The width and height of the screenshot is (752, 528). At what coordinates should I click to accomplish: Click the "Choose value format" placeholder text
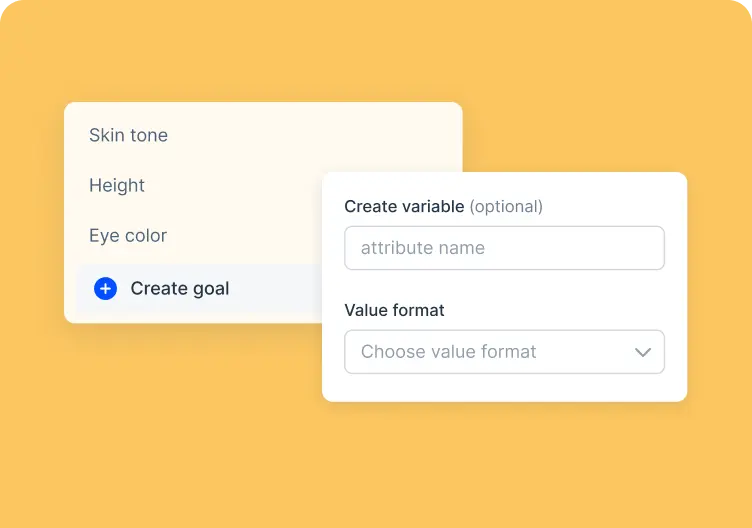pyautogui.click(x=448, y=352)
